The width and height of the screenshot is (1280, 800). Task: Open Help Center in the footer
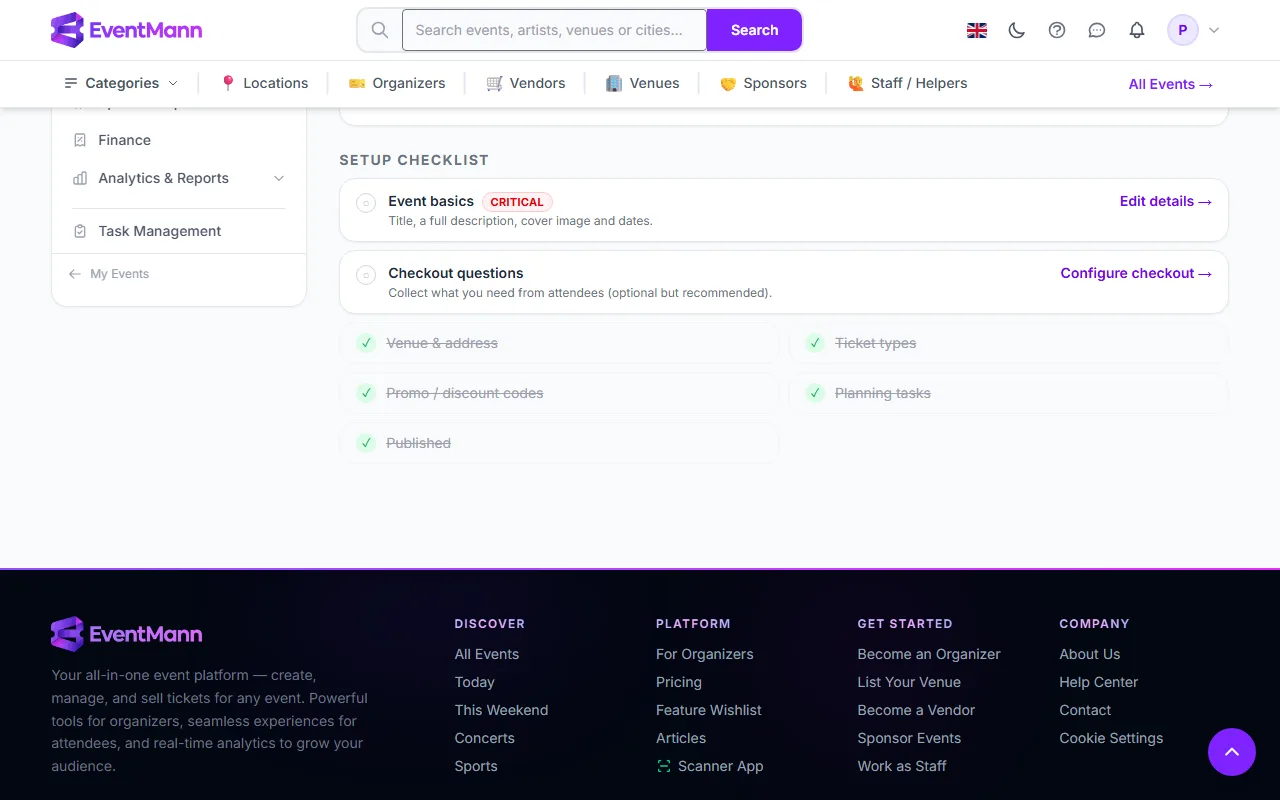(x=1099, y=682)
